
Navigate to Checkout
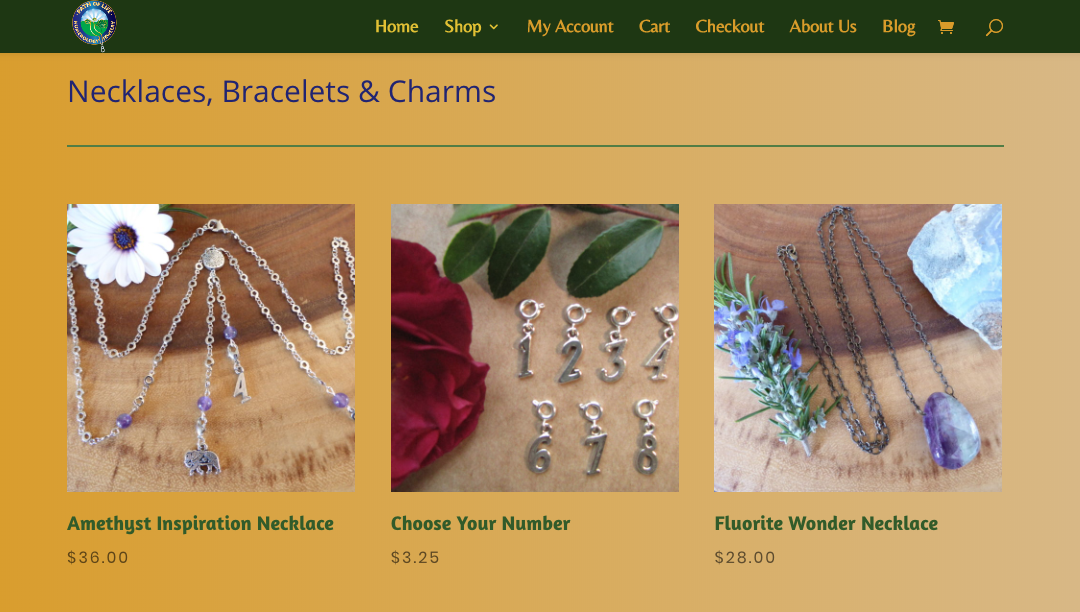point(729,26)
